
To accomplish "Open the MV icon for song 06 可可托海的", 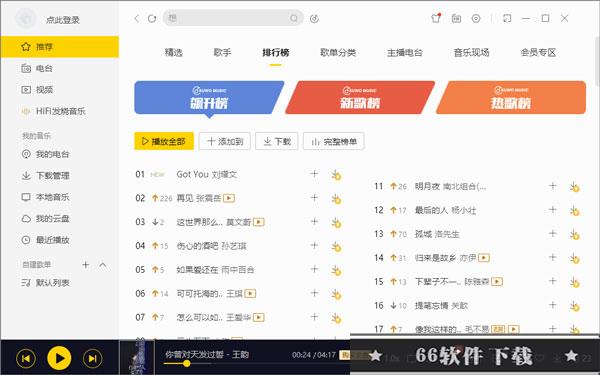I will click(x=250, y=293).
